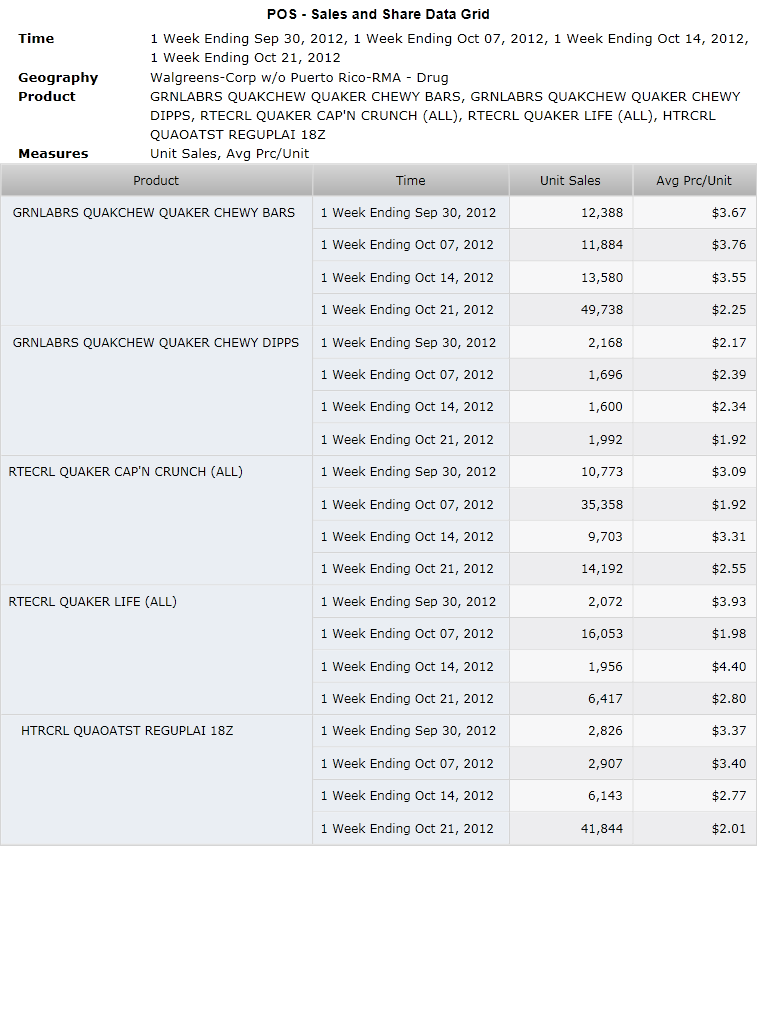Click the bold Time label in header
Image resolution: width=757 pixels, height=1027 pixels.
coord(36,38)
